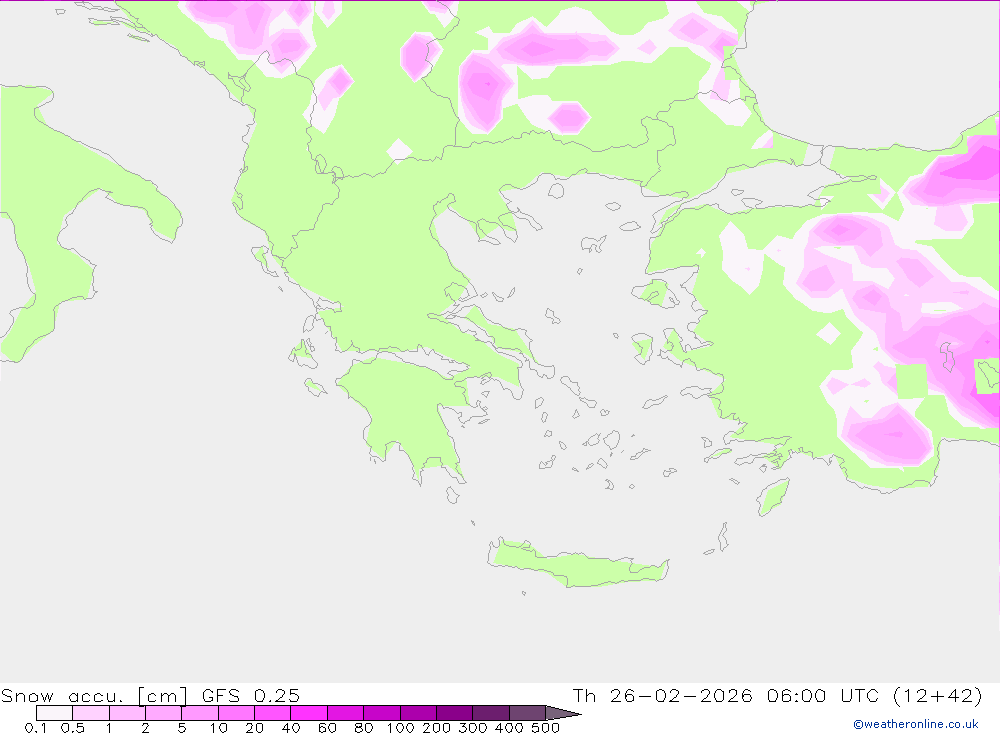Click the "80" legend label
Image resolution: width=1000 pixels, height=733 pixels.
click(364, 727)
